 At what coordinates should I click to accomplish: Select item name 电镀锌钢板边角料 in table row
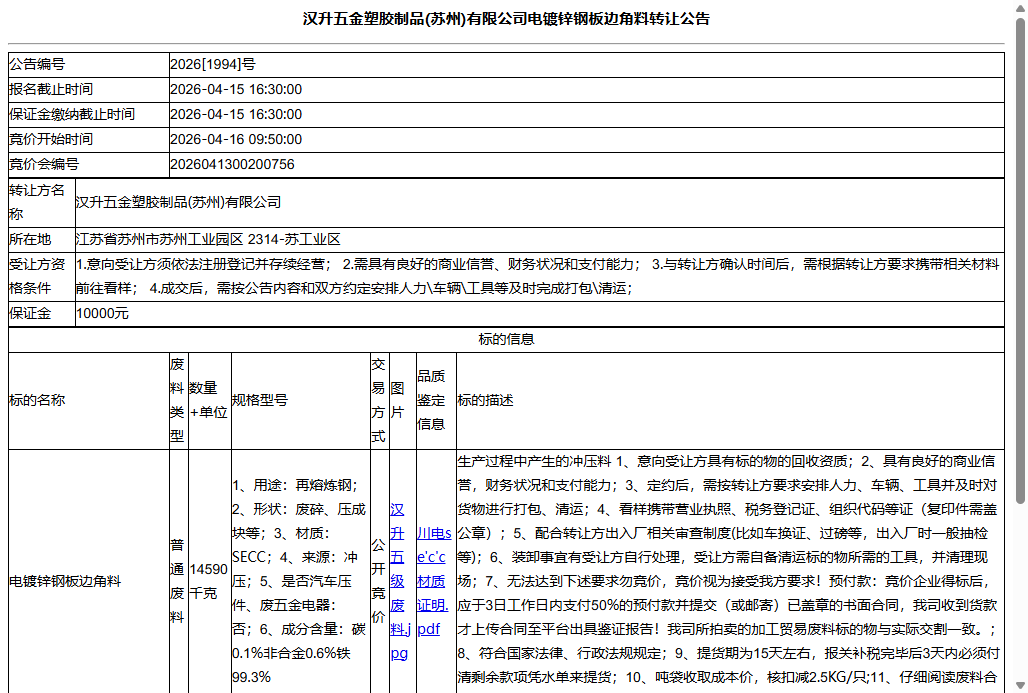click(65, 582)
